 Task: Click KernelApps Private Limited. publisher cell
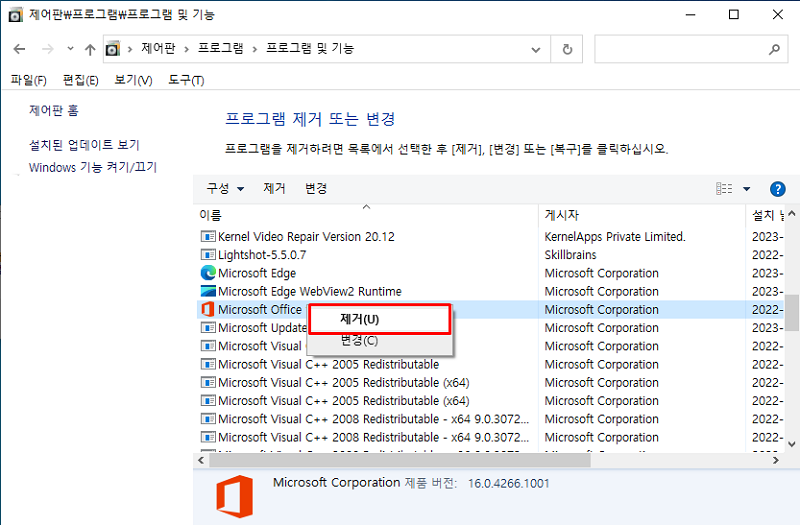[x=615, y=237]
